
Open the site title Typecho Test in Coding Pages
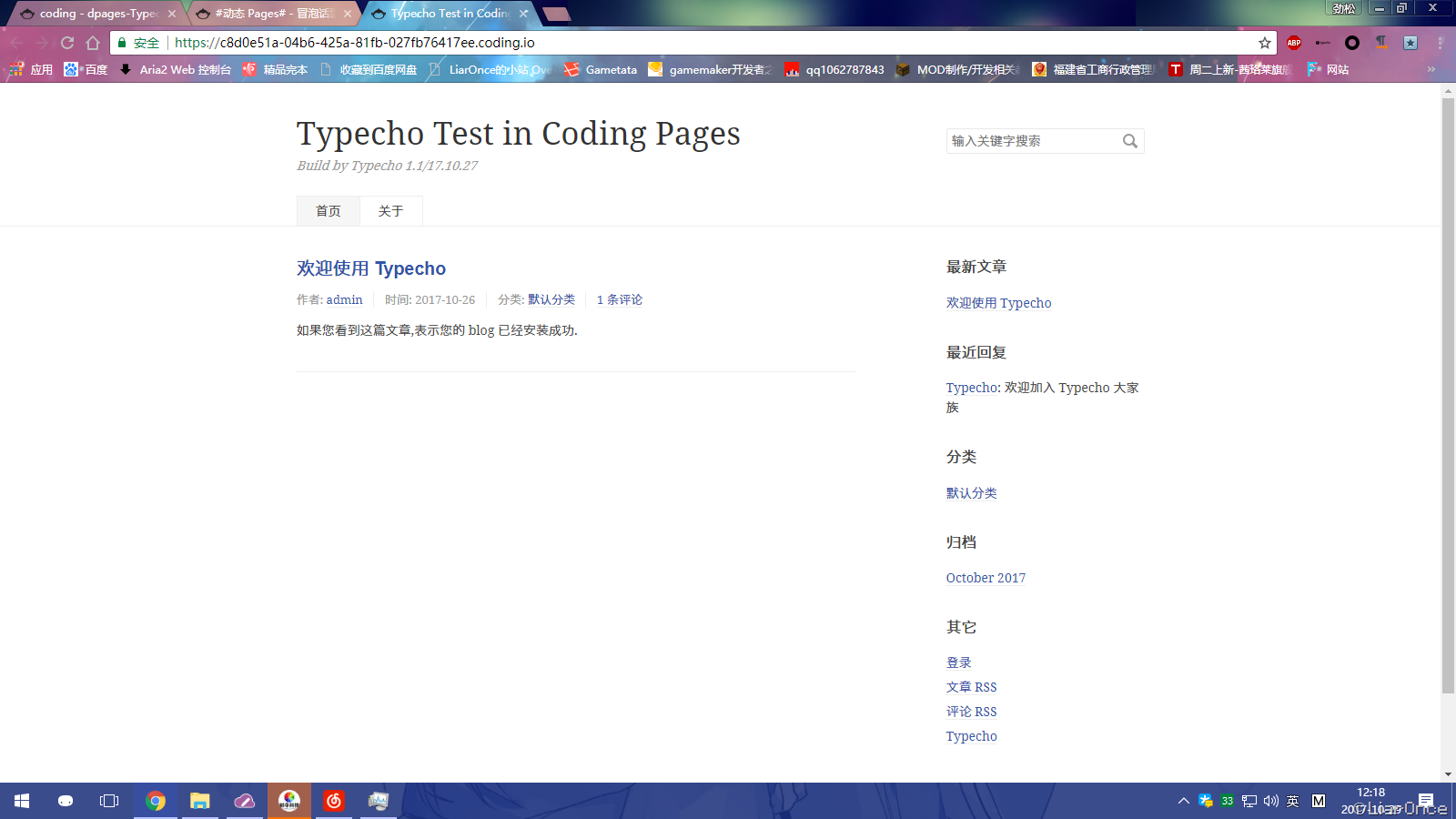519,134
